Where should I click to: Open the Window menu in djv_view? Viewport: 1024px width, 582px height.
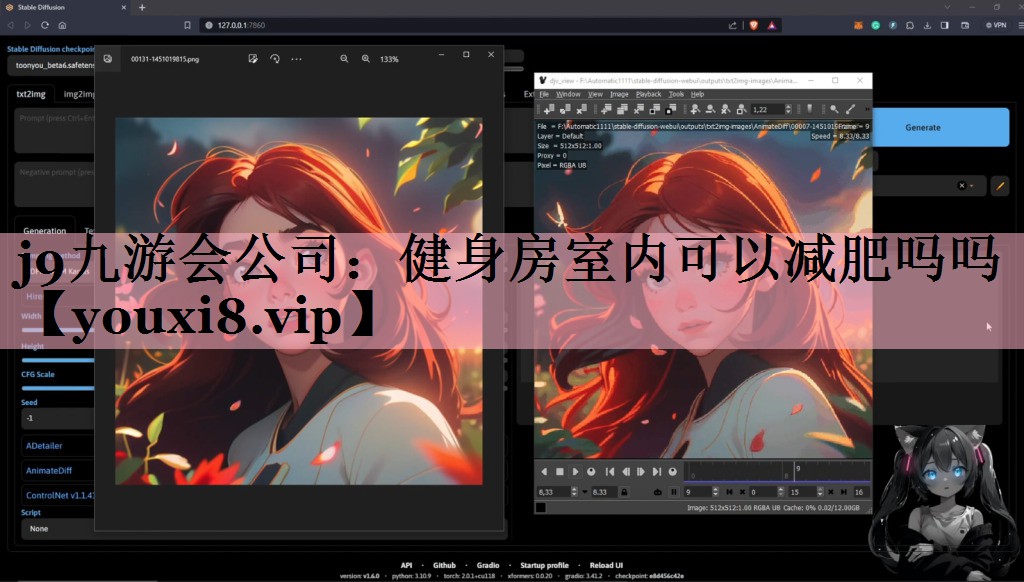[568, 95]
